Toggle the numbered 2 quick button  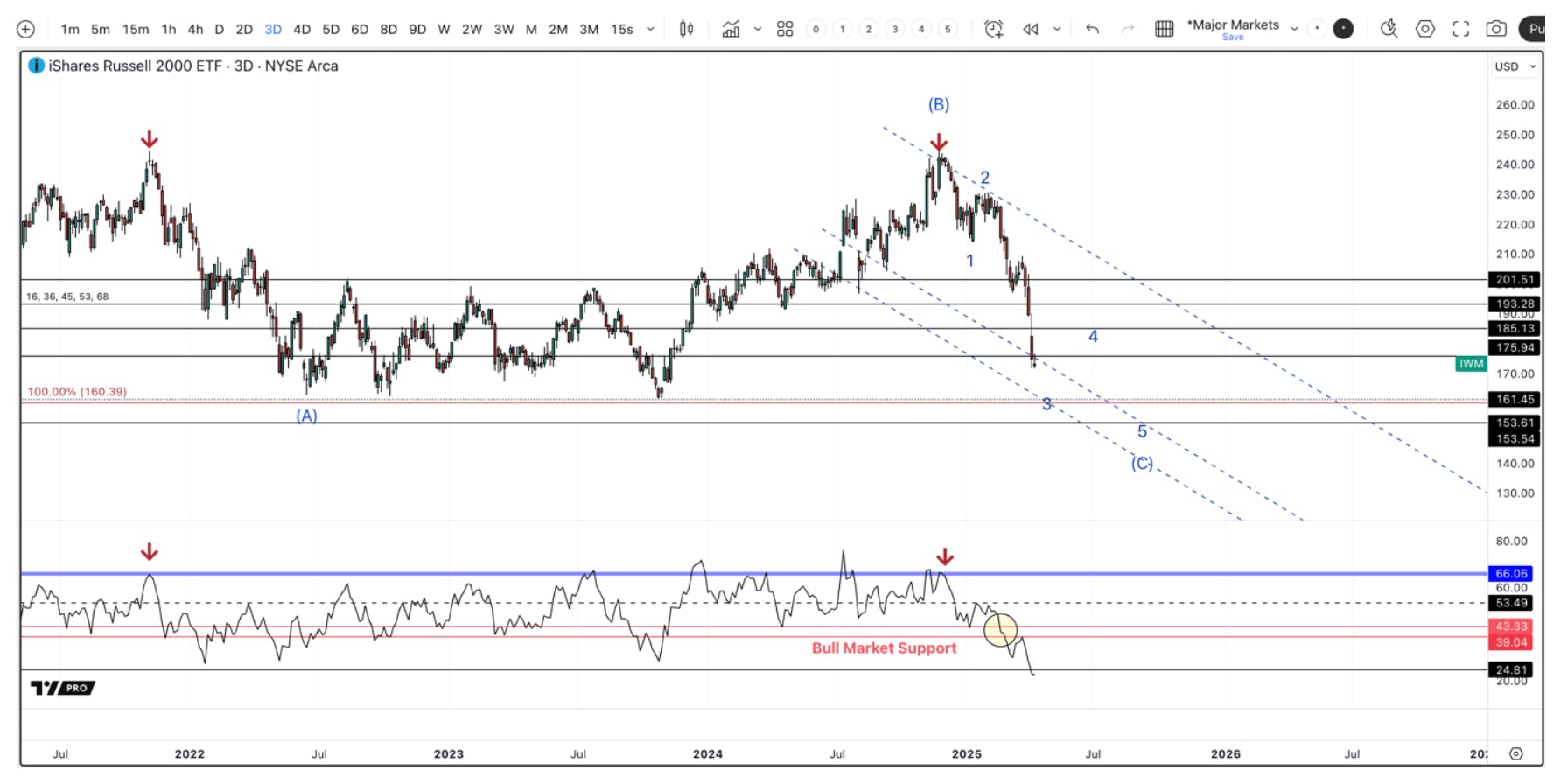click(x=869, y=29)
